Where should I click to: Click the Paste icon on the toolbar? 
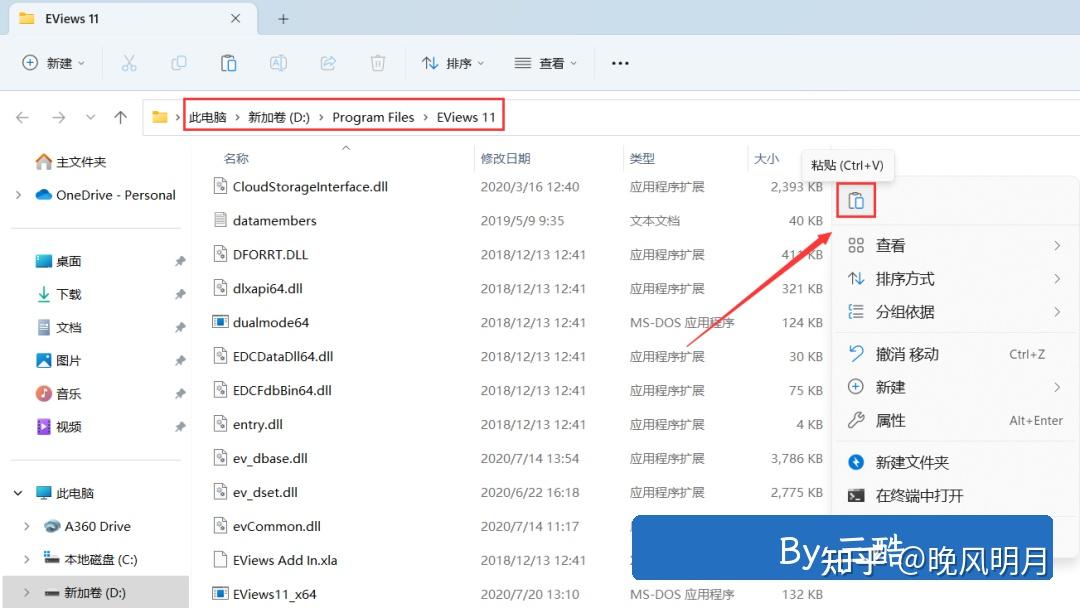click(x=228, y=62)
